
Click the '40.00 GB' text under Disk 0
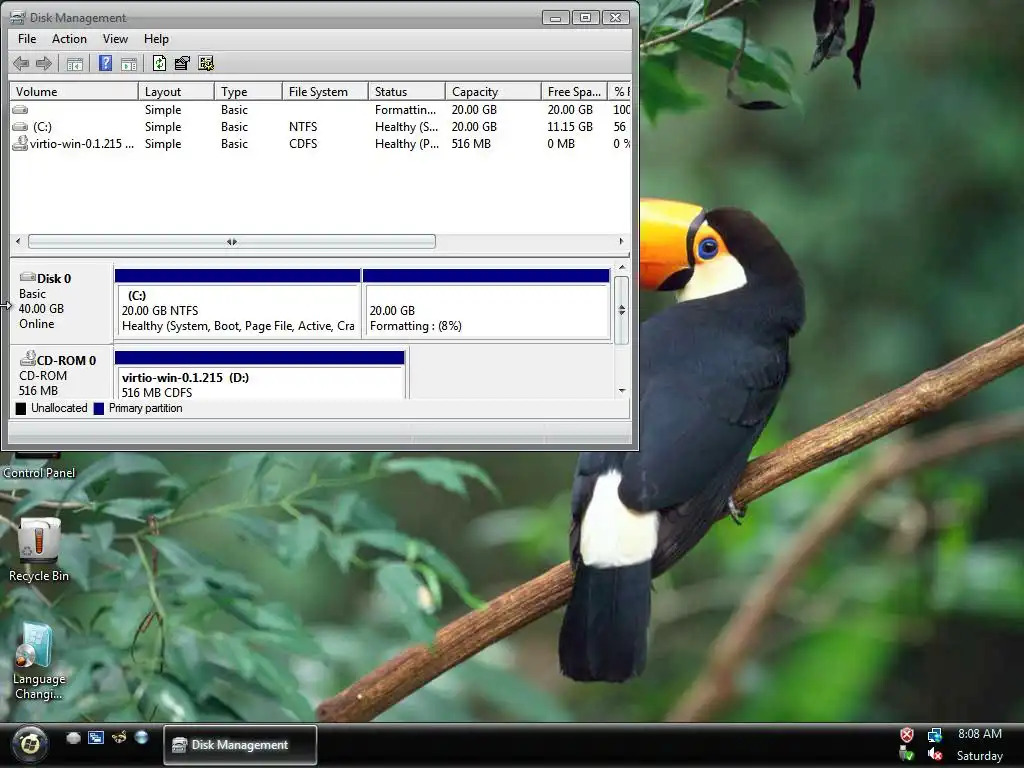pos(41,308)
